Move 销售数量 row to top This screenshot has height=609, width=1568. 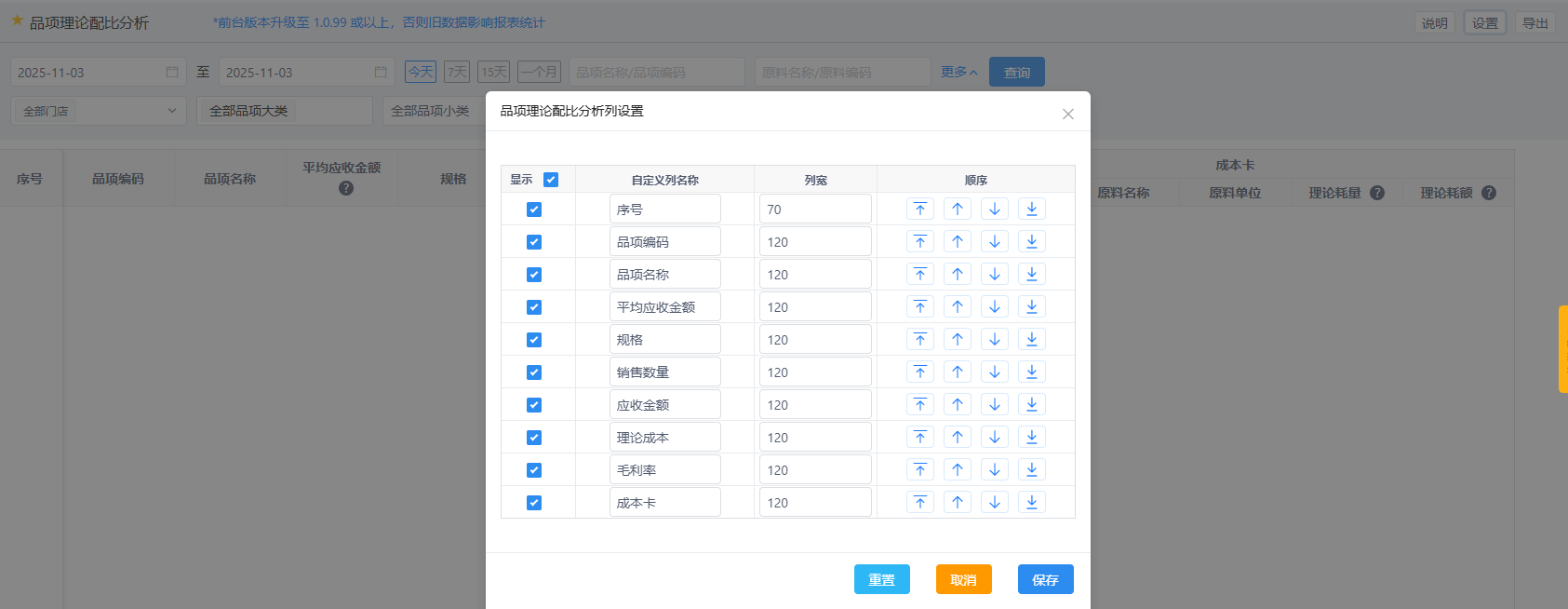(920, 372)
